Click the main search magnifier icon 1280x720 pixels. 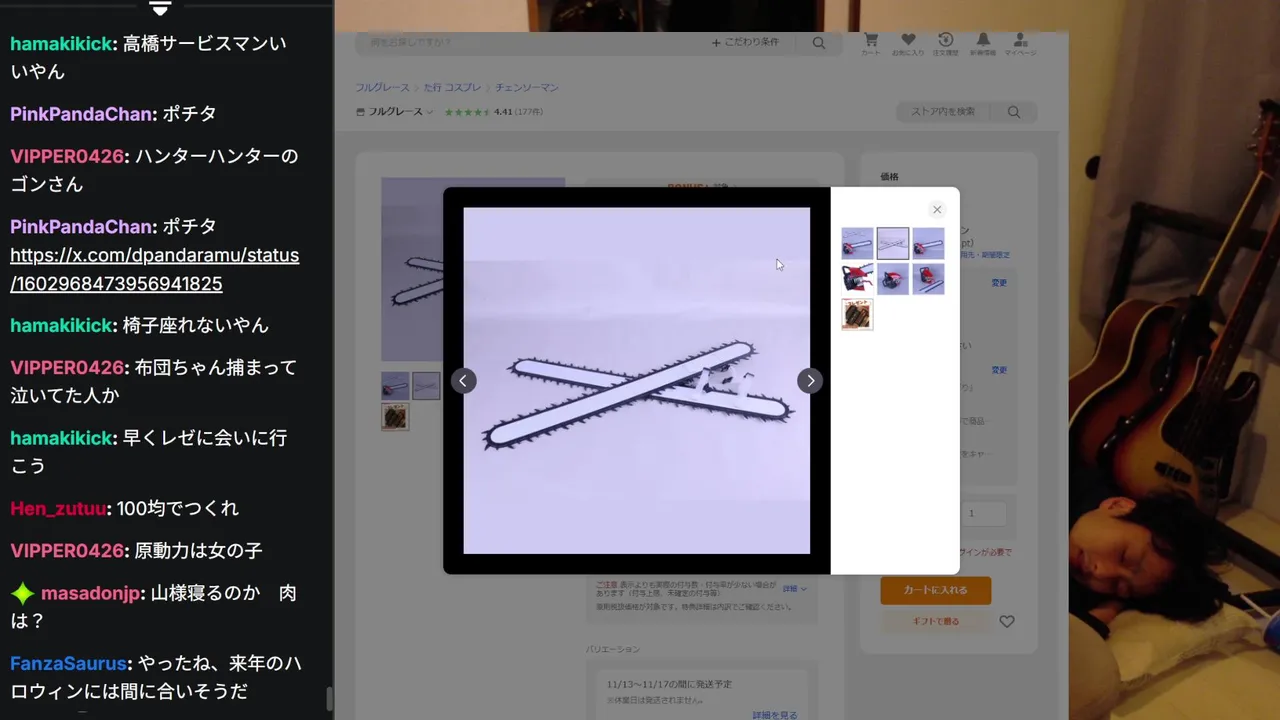click(x=819, y=43)
